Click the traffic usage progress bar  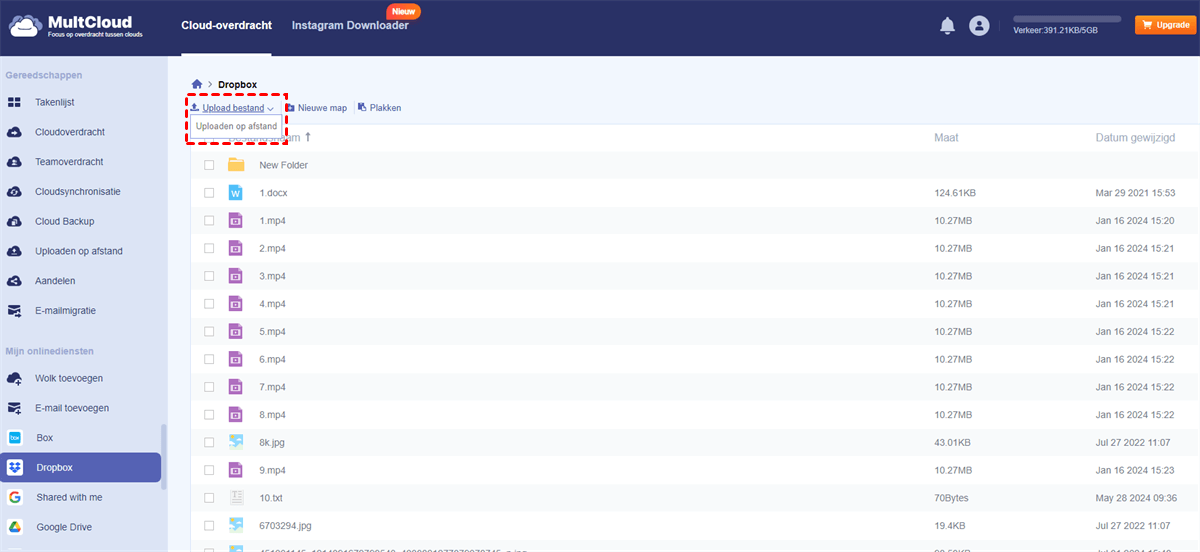click(1067, 19)
